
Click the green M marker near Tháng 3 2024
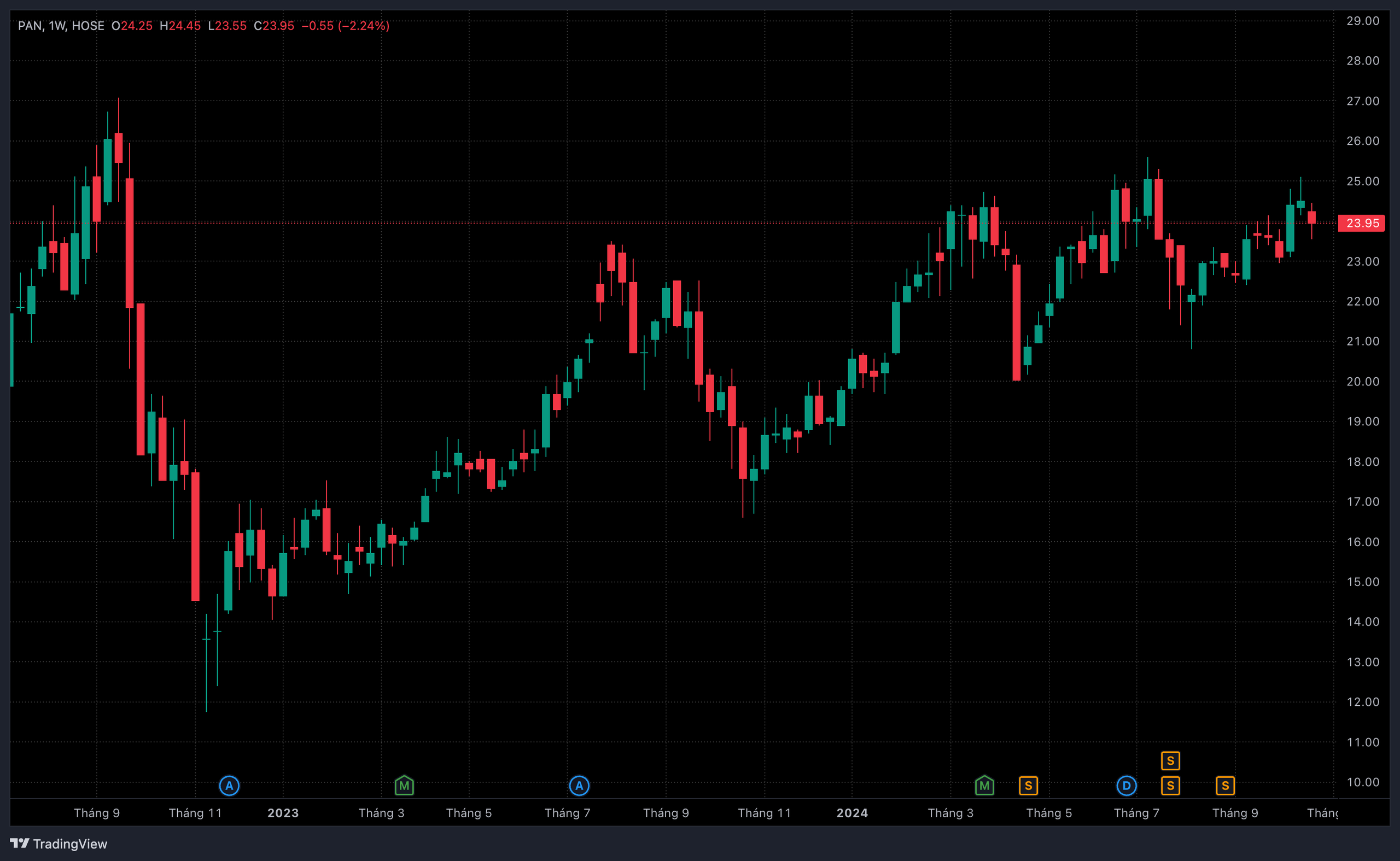click(x=984, y=786)
